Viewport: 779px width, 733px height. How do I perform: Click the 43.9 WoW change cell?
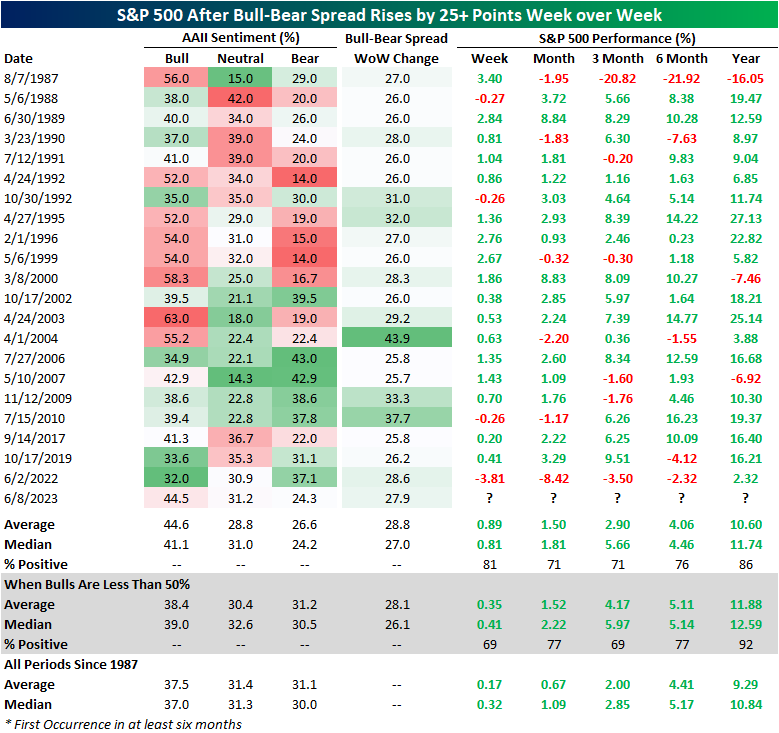pos(397,338)
